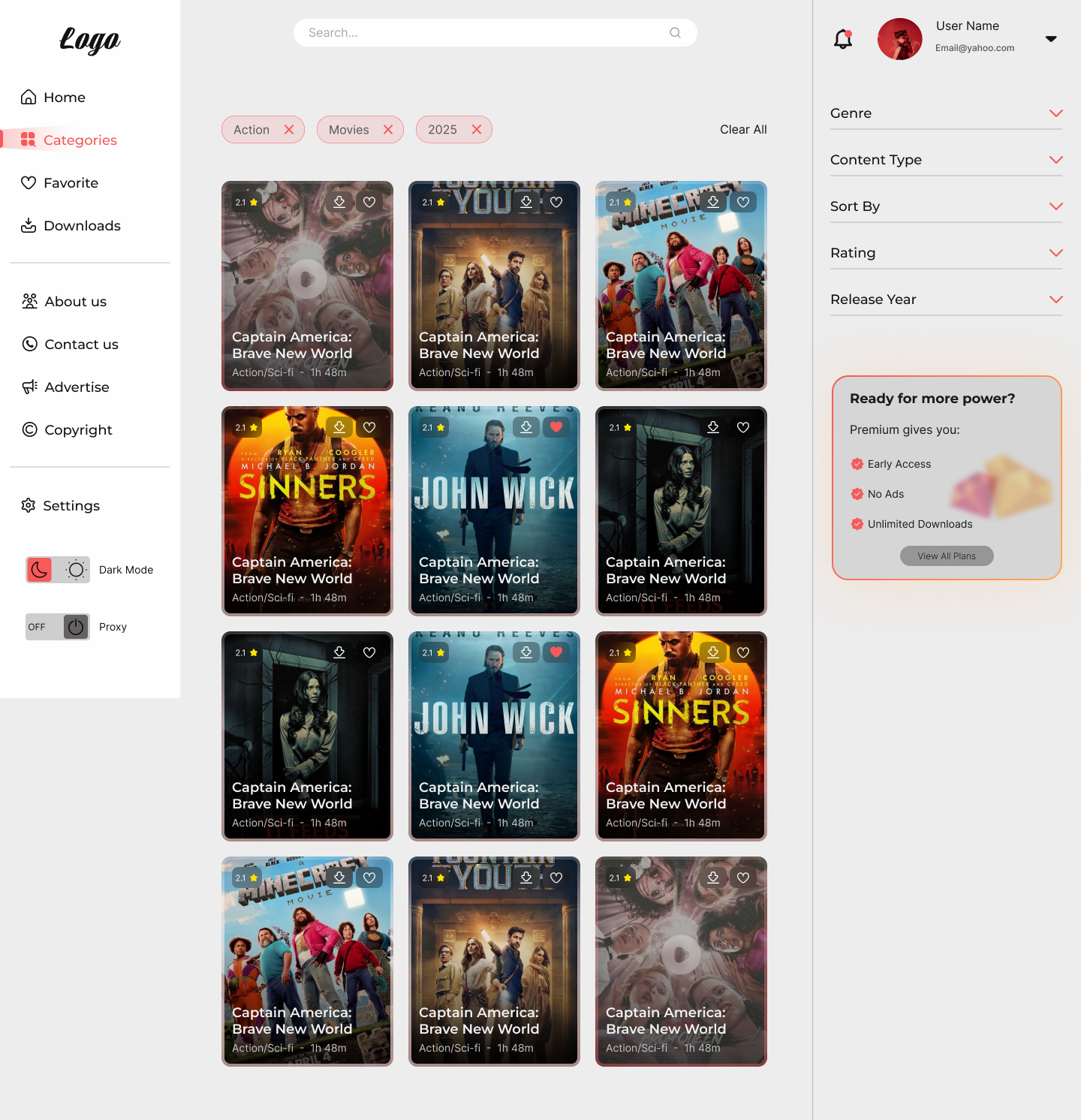This screenshot has height=1120, width=1081.
Task: Open the user profile avatar
Action: pyautogui.click(x=899, y=39)
